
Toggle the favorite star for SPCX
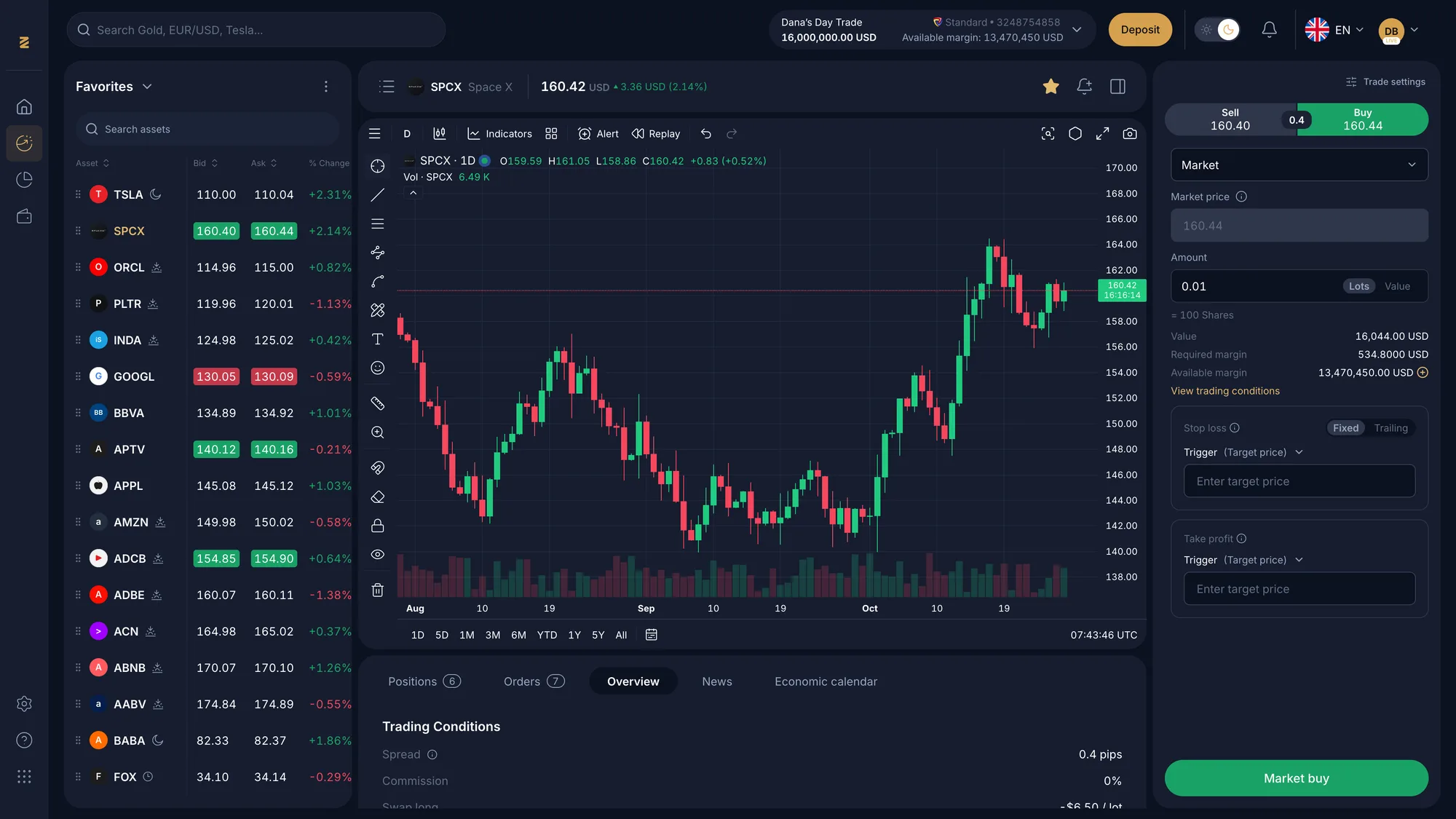pos(1051,87)
